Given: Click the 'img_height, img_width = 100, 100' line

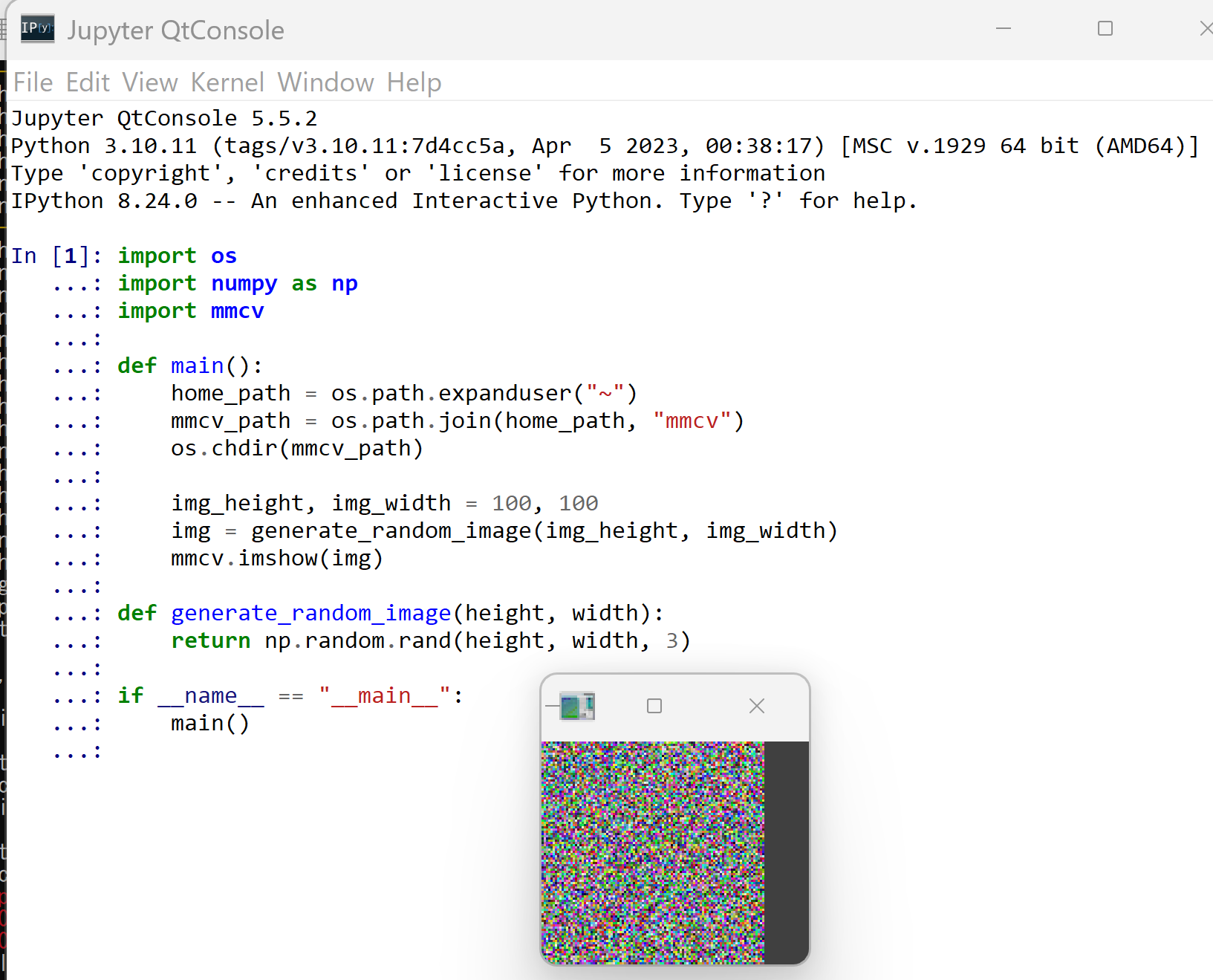Looking at the screenshot, I should click(x=385, y=504).
